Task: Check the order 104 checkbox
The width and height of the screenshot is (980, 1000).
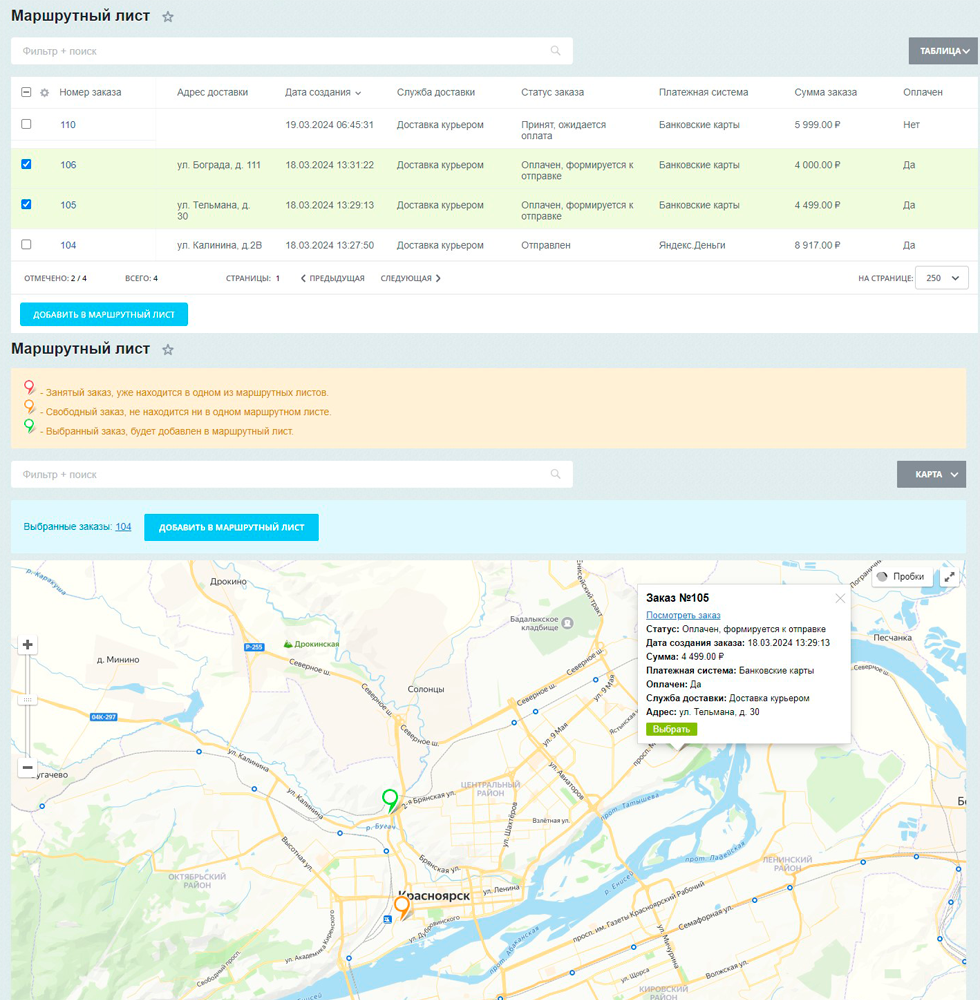Action: coord(26,244)
